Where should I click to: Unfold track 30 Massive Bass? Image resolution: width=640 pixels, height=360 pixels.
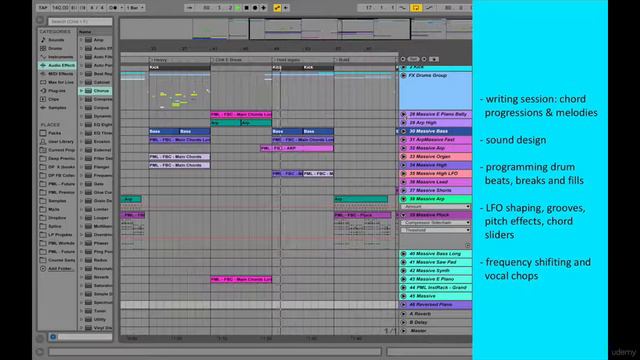click(403, 131)
